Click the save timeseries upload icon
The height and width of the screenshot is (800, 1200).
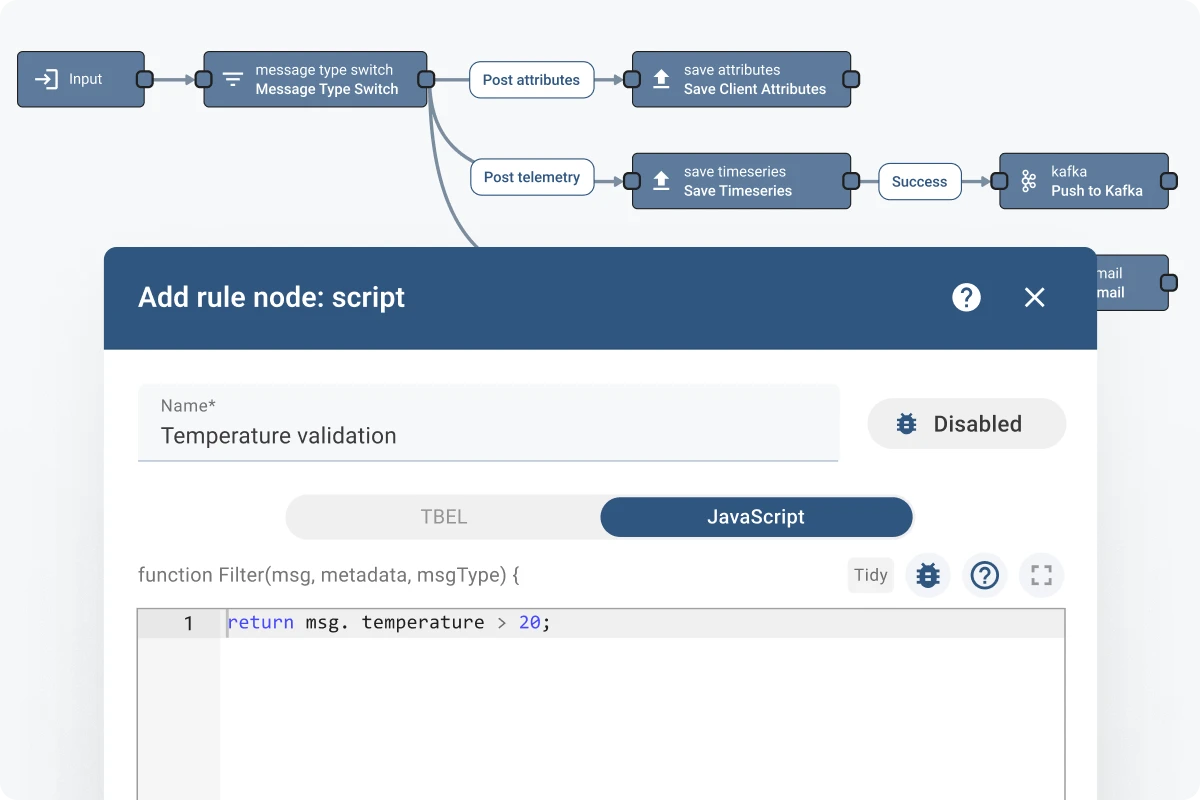coord(661,180)
